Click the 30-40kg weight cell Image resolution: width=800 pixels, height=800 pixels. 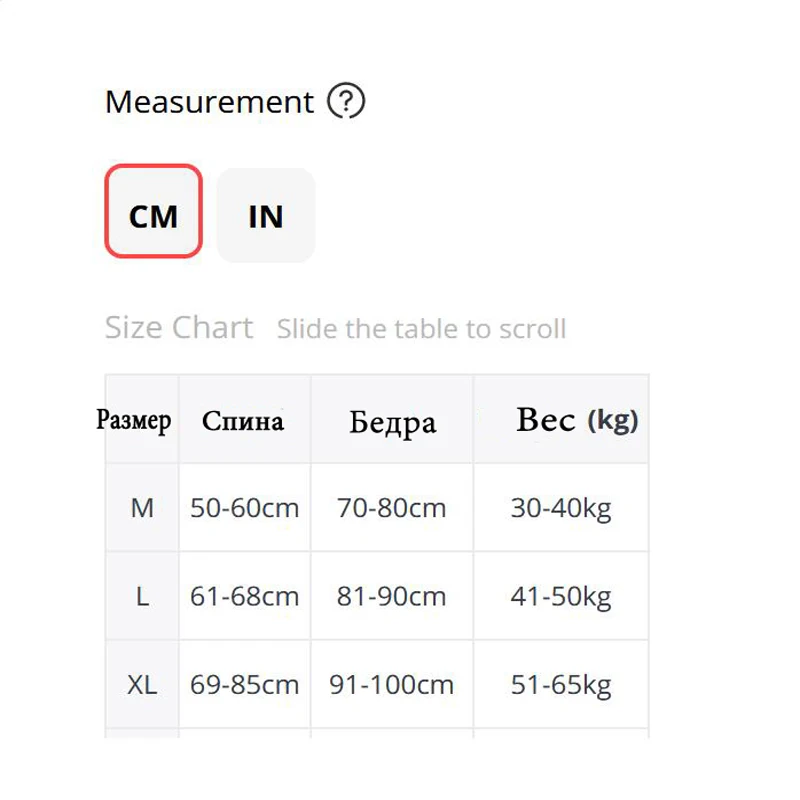[x=561, y=508]
